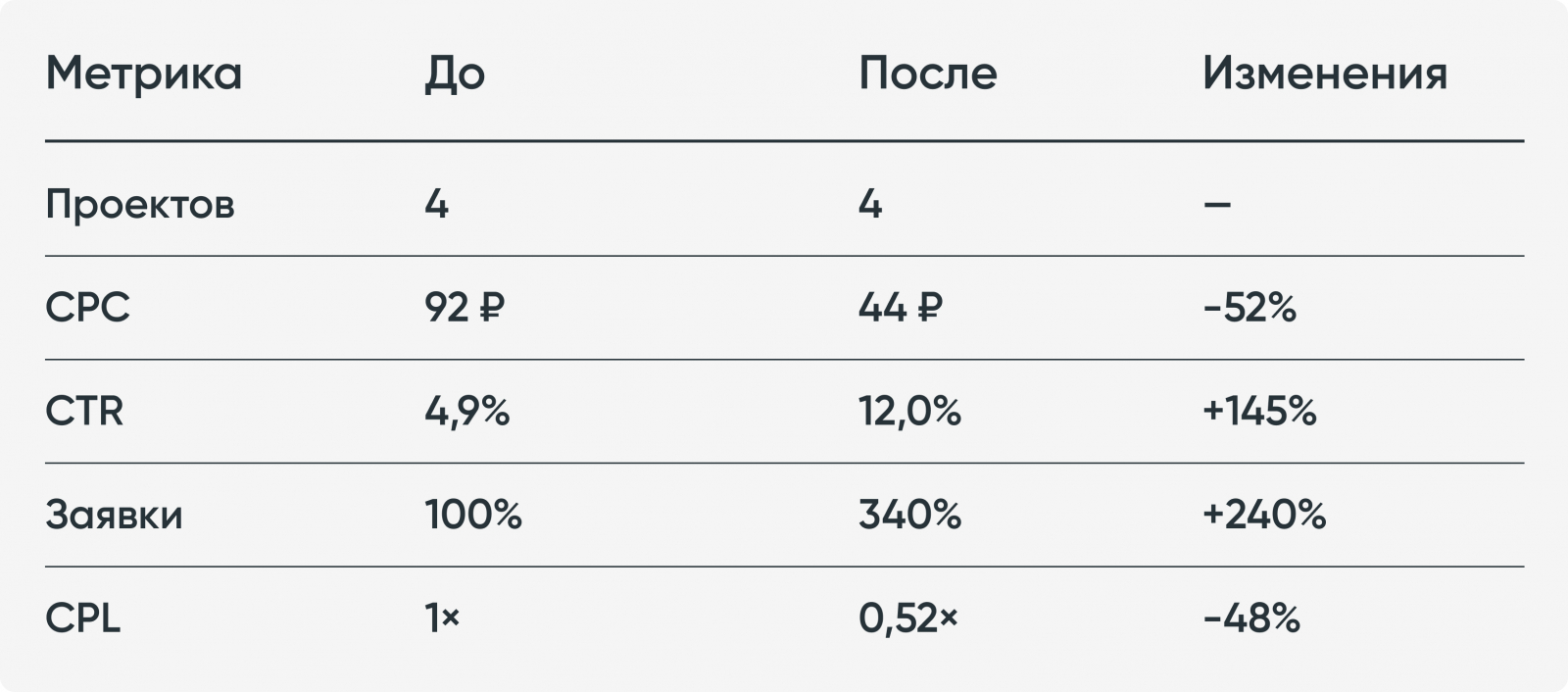Viewport: 1568px width, 692px height.
Task: Click the "92 ₽" CPC value
Action: pos(465,308)
